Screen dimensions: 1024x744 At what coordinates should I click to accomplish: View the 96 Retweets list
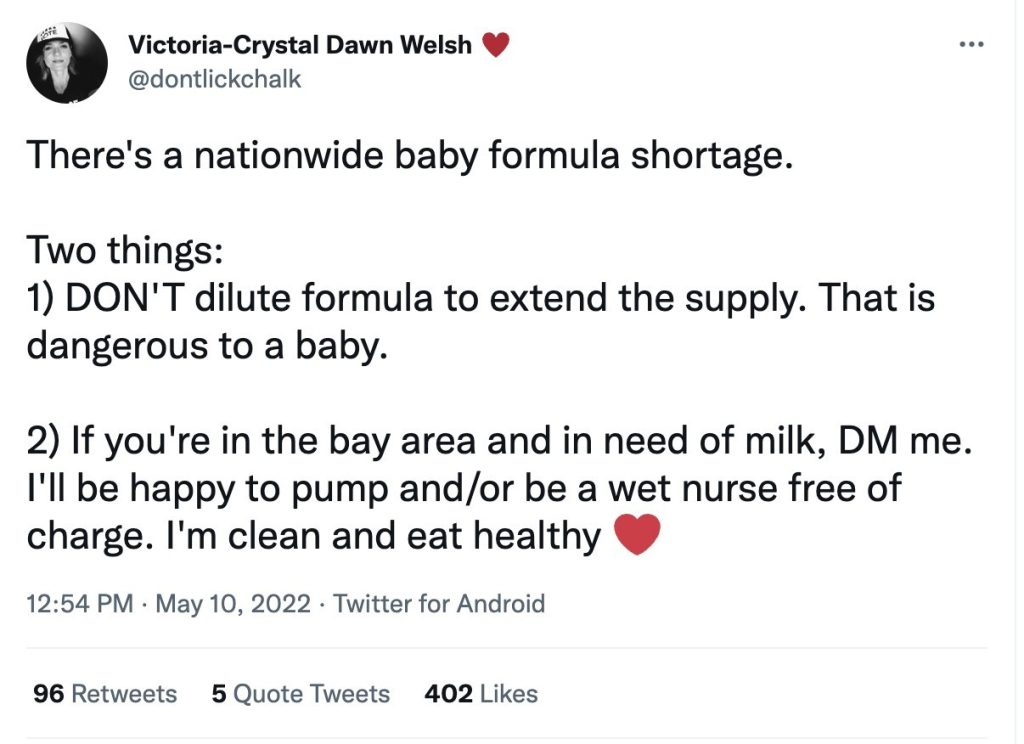pos(105,694)
